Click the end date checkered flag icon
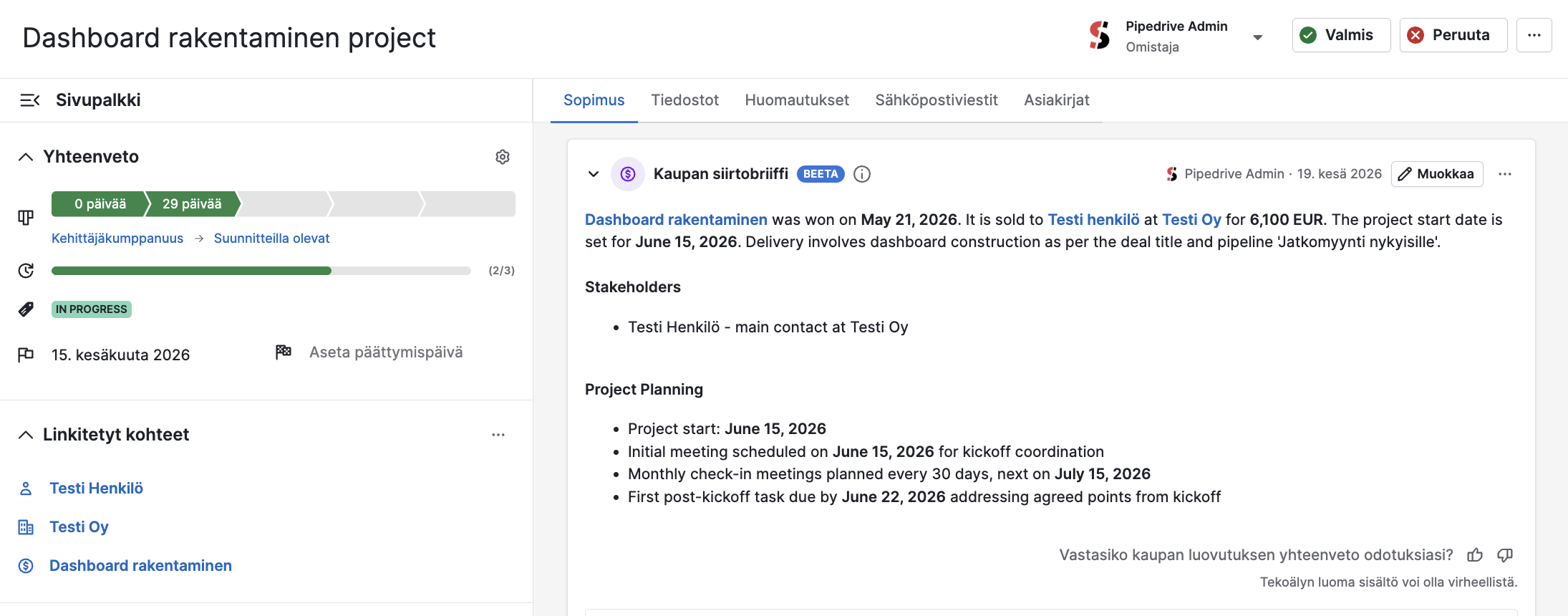1568x616 pixels. [284, 352]
